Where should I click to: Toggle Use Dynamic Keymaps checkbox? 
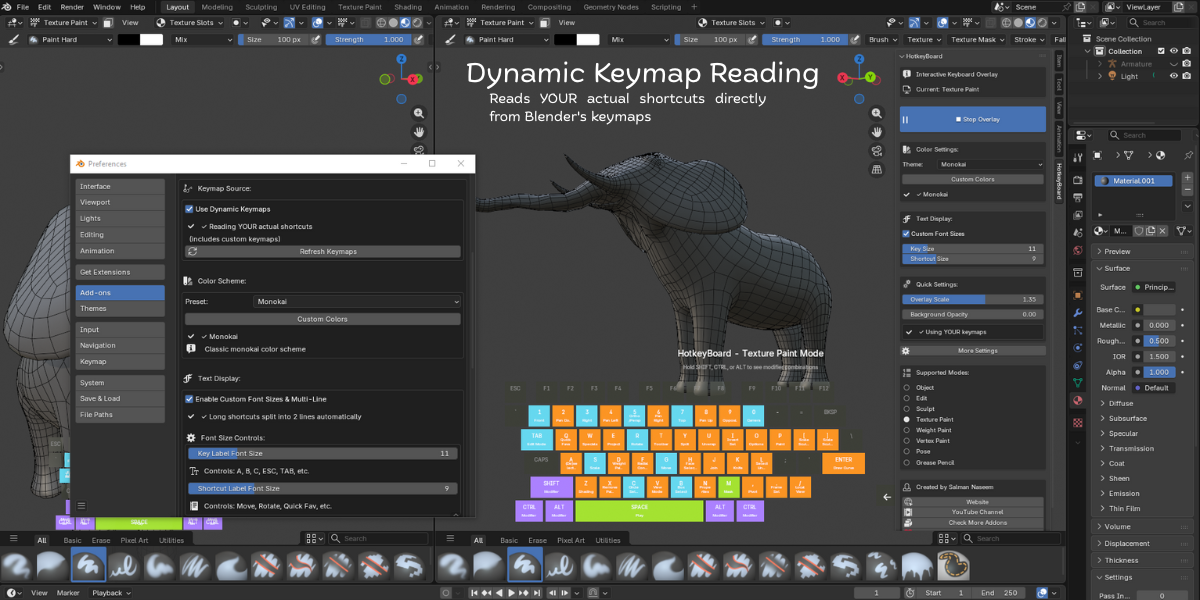pos(189,209)
